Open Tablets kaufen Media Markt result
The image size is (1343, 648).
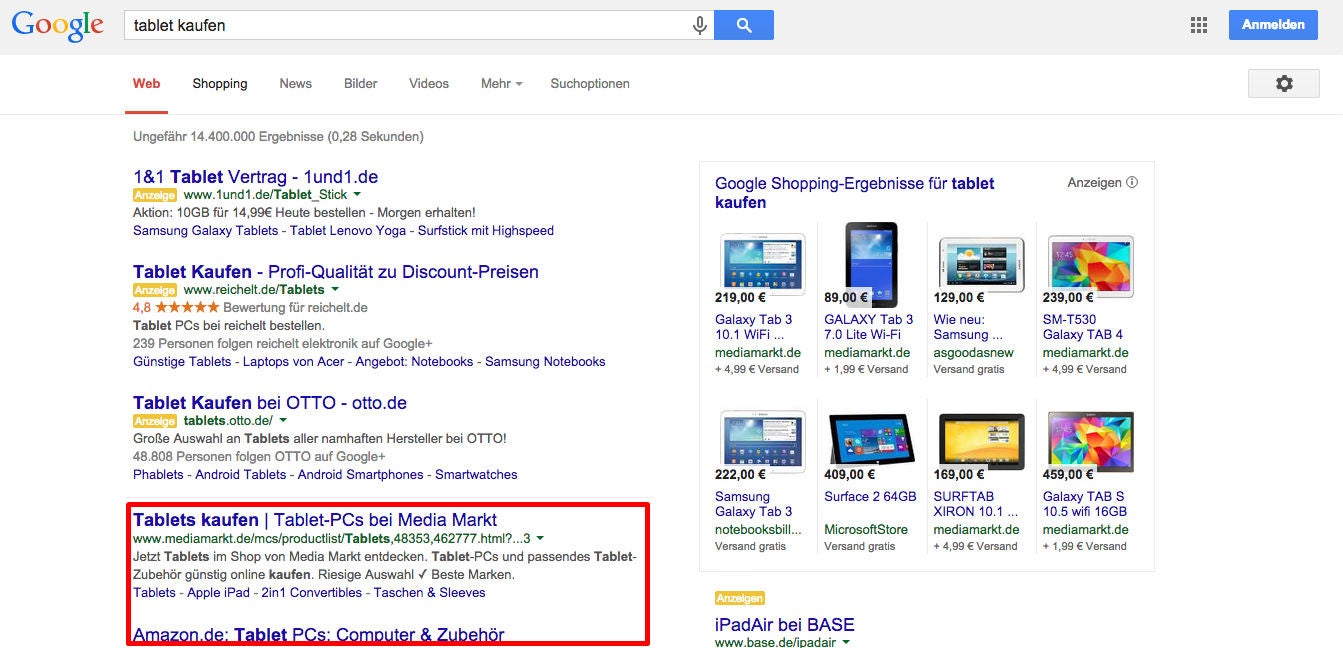tap(315, 520)
